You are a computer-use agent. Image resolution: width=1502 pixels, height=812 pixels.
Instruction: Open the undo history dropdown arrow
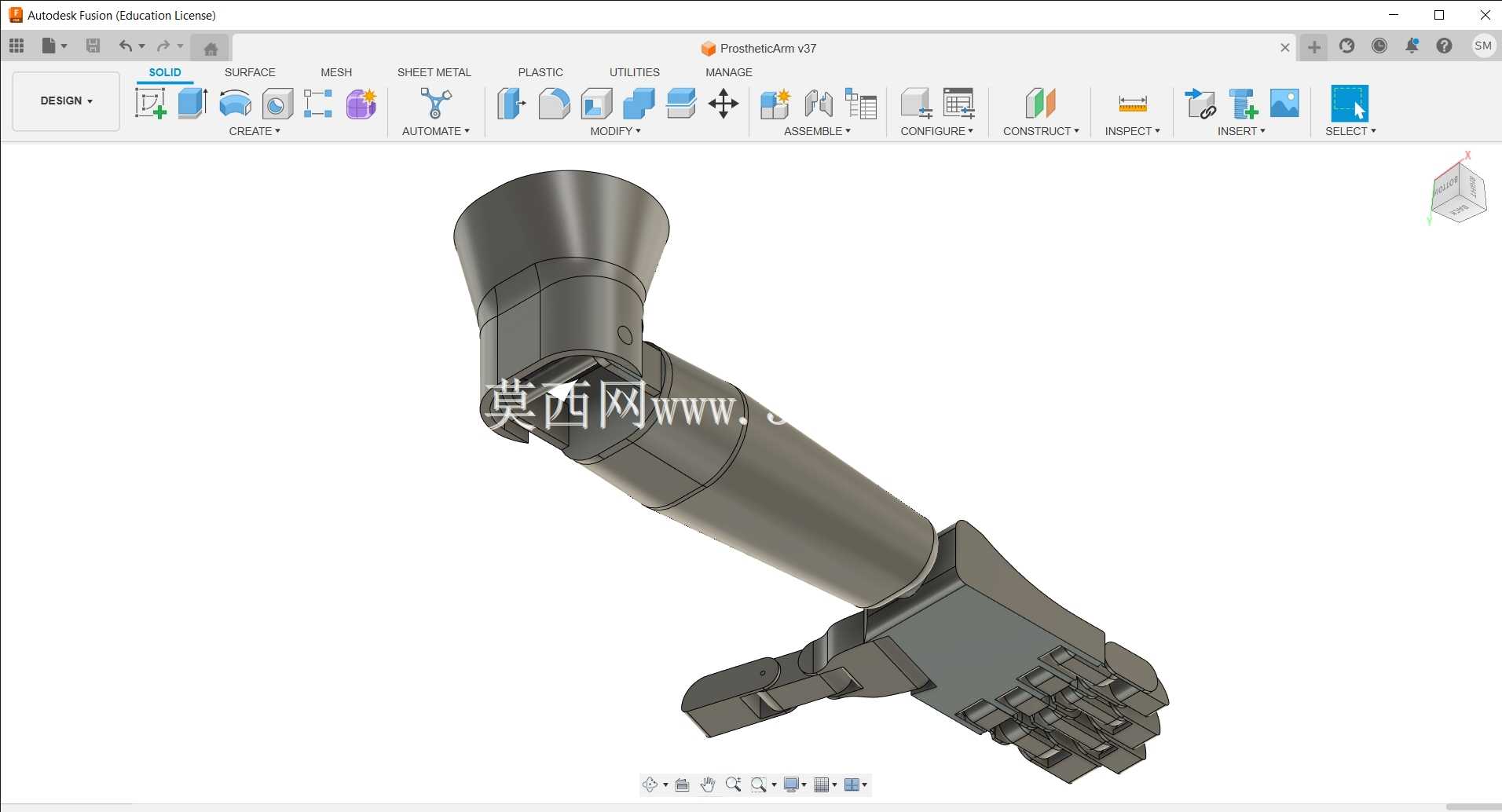pos(142,46)
